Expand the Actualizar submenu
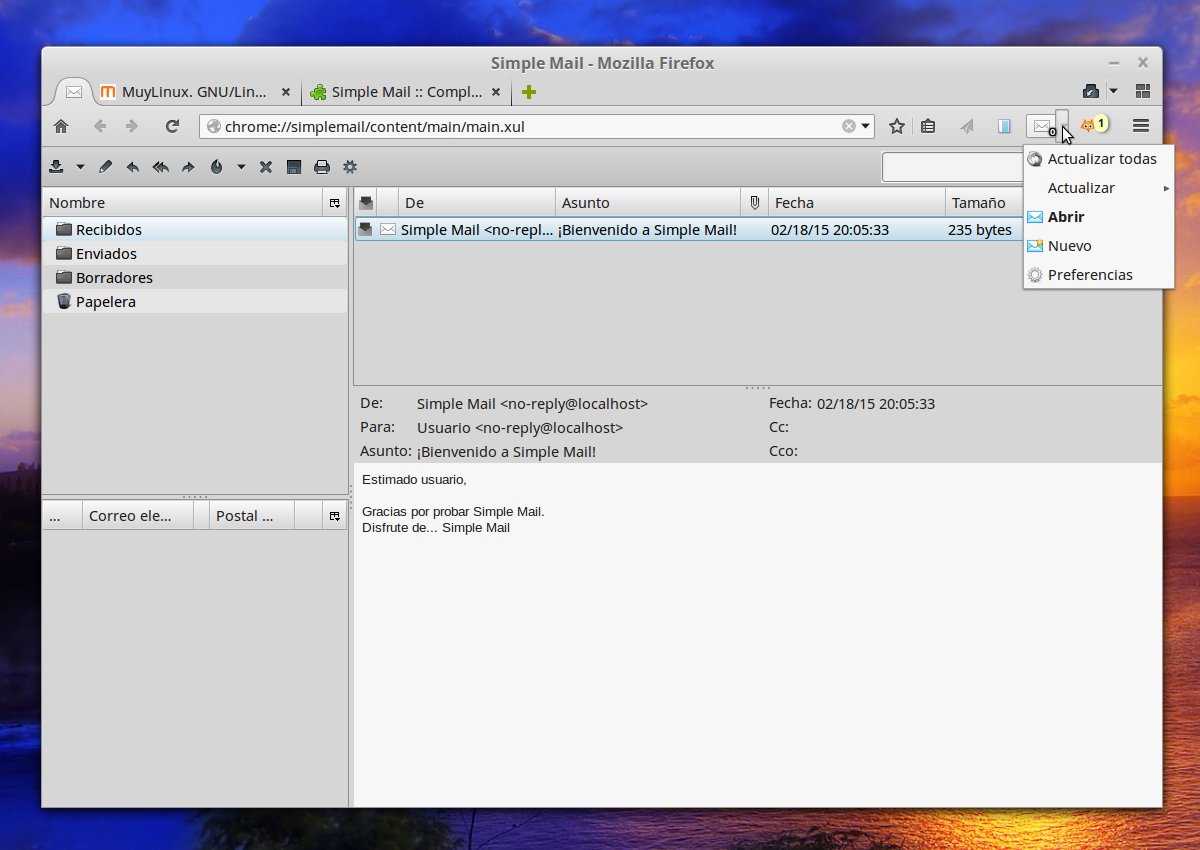The width and height of the screenshot is (1200, 850). pos(1098,188)
